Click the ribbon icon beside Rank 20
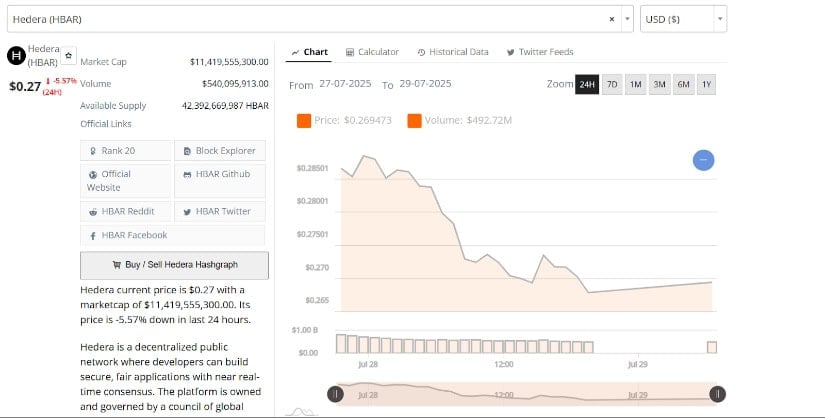 (x=93, y=152)
